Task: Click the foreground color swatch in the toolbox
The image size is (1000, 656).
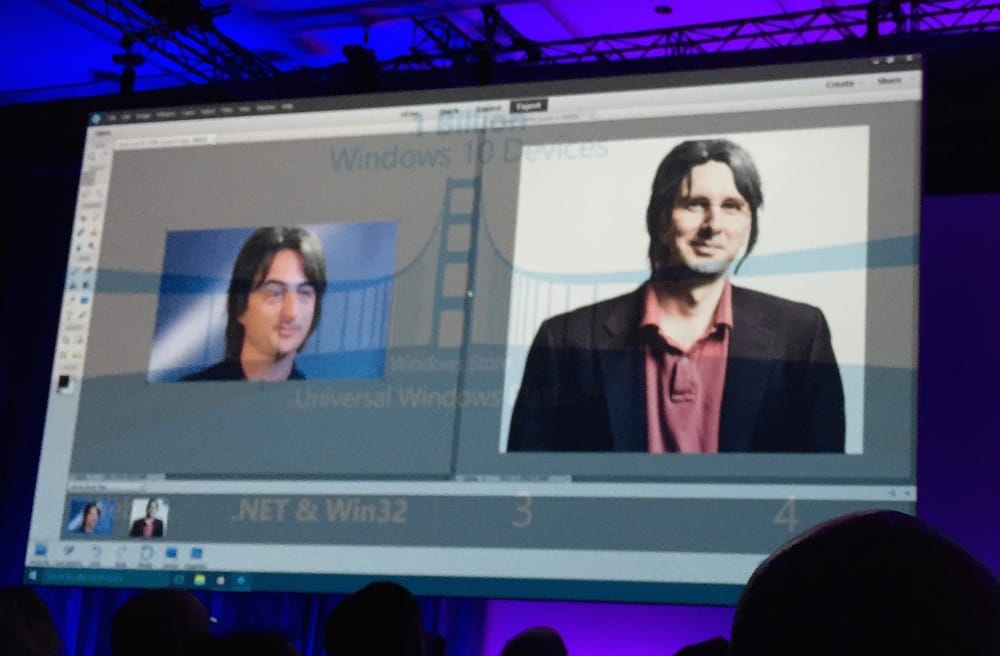Action: click(x=64, y=383)
